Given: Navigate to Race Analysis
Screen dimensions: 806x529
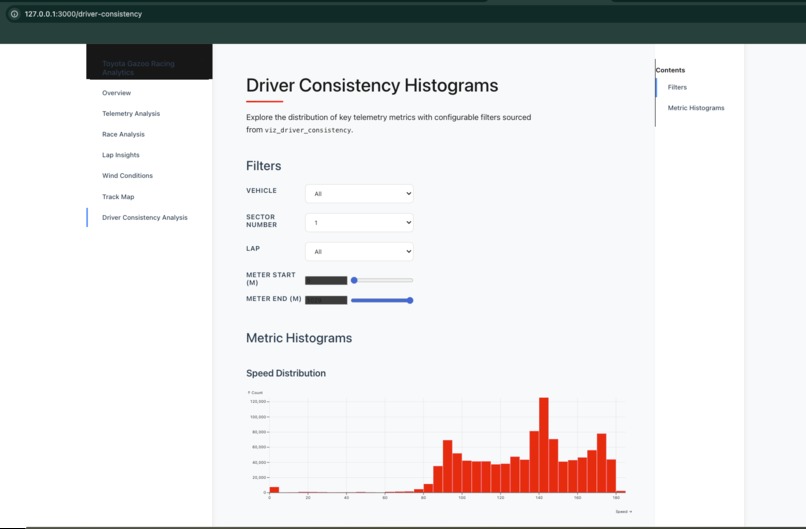Looking at the screenshot, I should (x=123, y=134).
